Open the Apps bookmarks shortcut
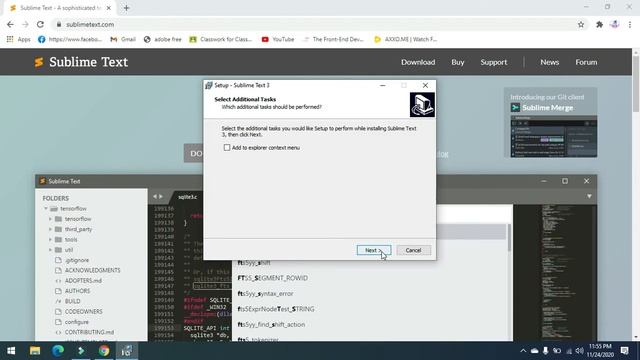The image size is (640, 360). tap(18, 39)
